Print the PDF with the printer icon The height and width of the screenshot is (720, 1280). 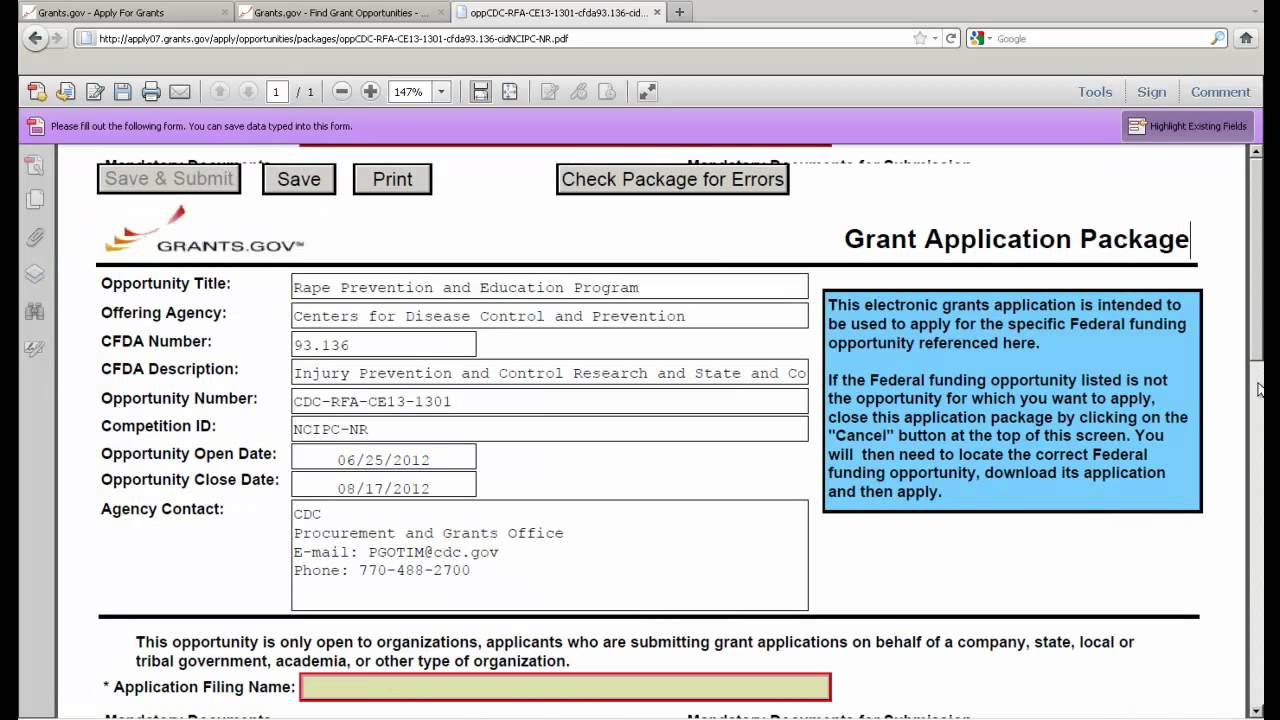click(151, 92)
